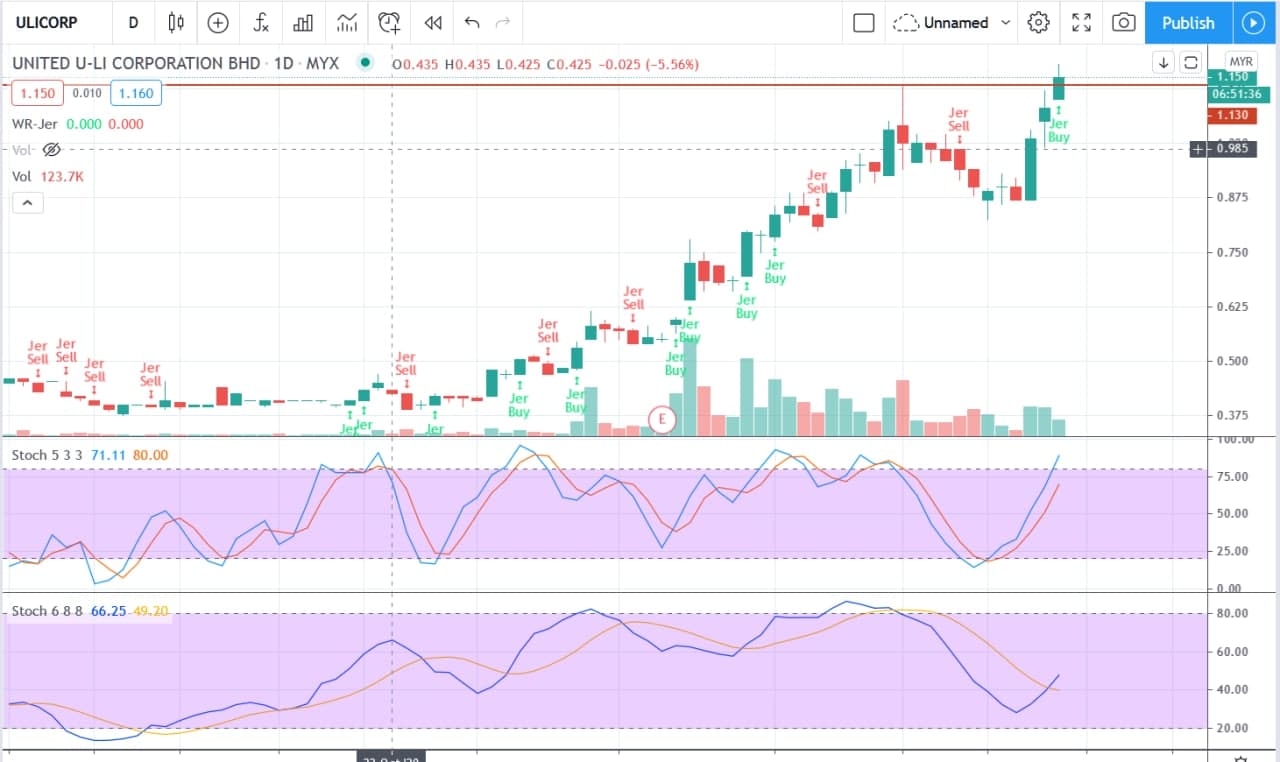Toggle the hidden Vol indicator eye icon
Image resolution: width=1280 pixels, height=762 pixels.
(x=52, y=150)
